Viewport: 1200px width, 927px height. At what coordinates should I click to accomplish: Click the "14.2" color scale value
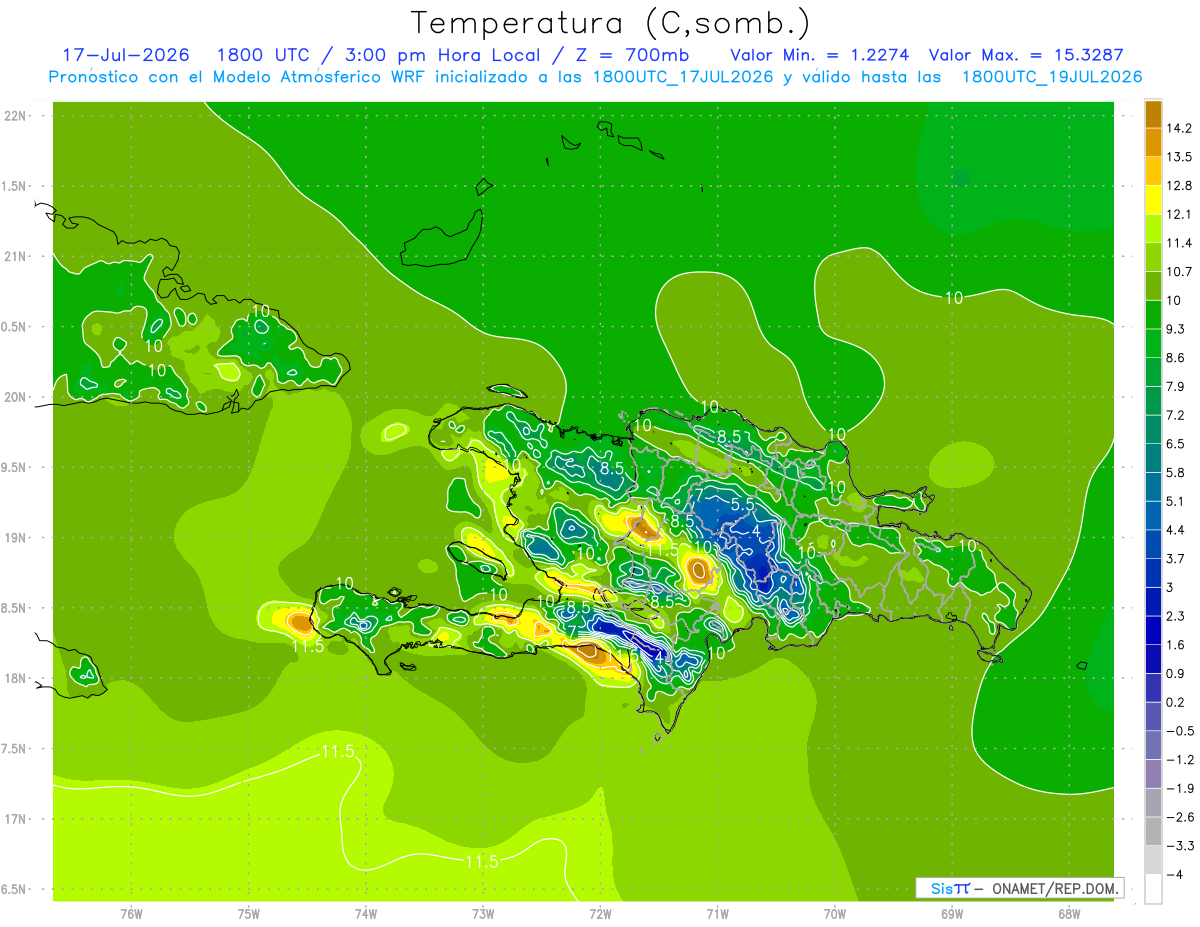click(1180, 128)
